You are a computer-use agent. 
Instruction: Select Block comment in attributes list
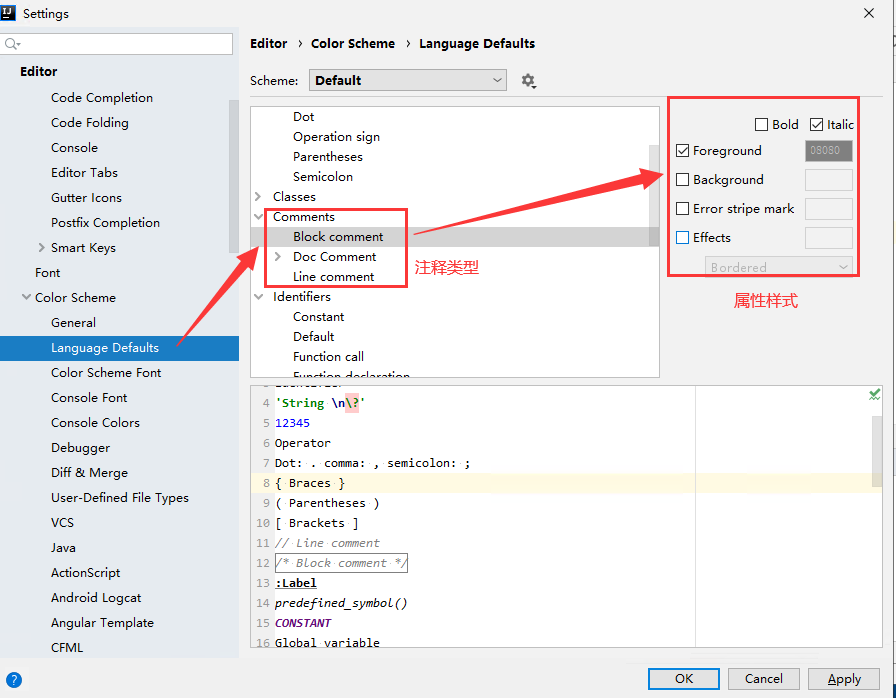[338, 237]
